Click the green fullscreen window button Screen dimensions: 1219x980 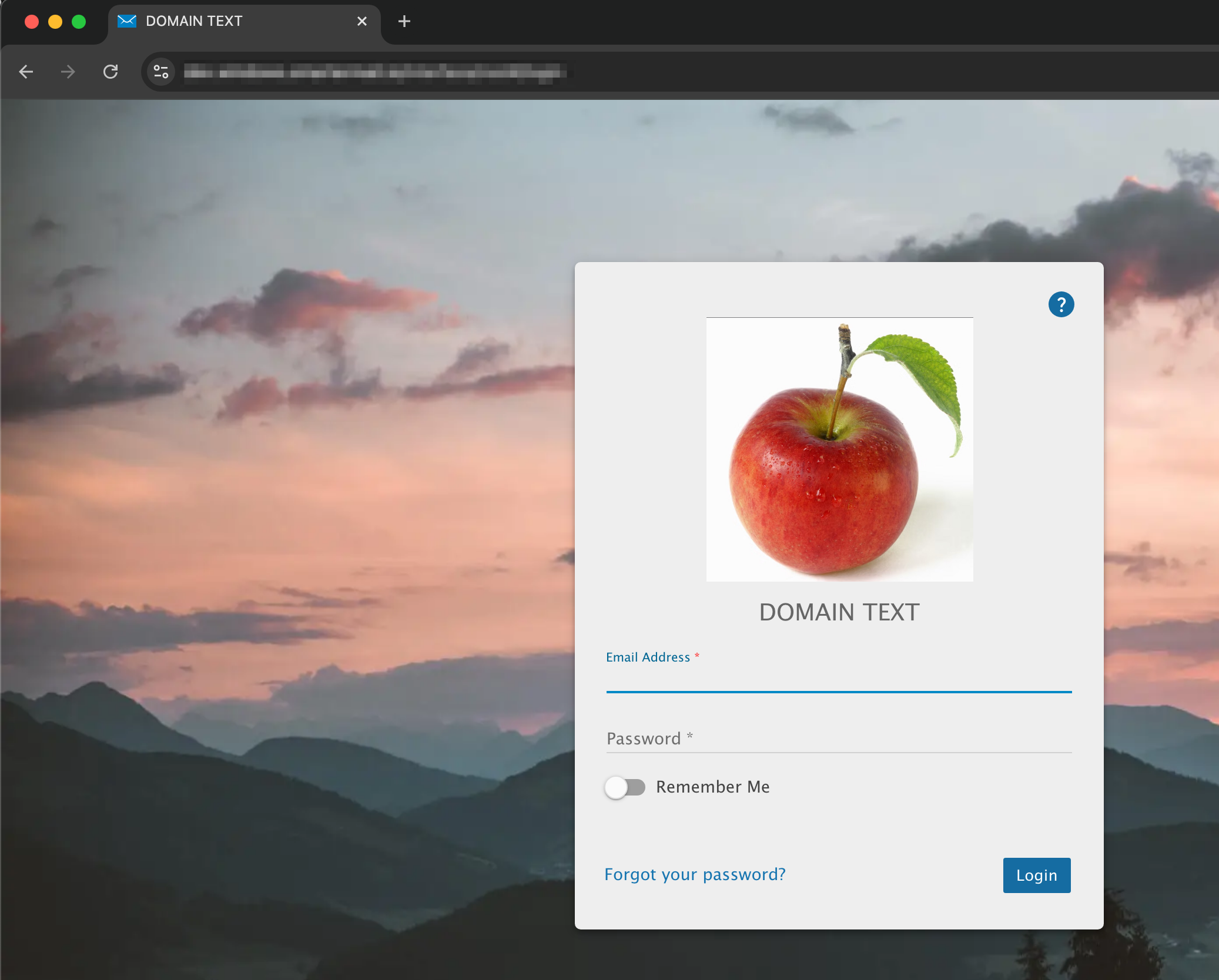(79, 22)
